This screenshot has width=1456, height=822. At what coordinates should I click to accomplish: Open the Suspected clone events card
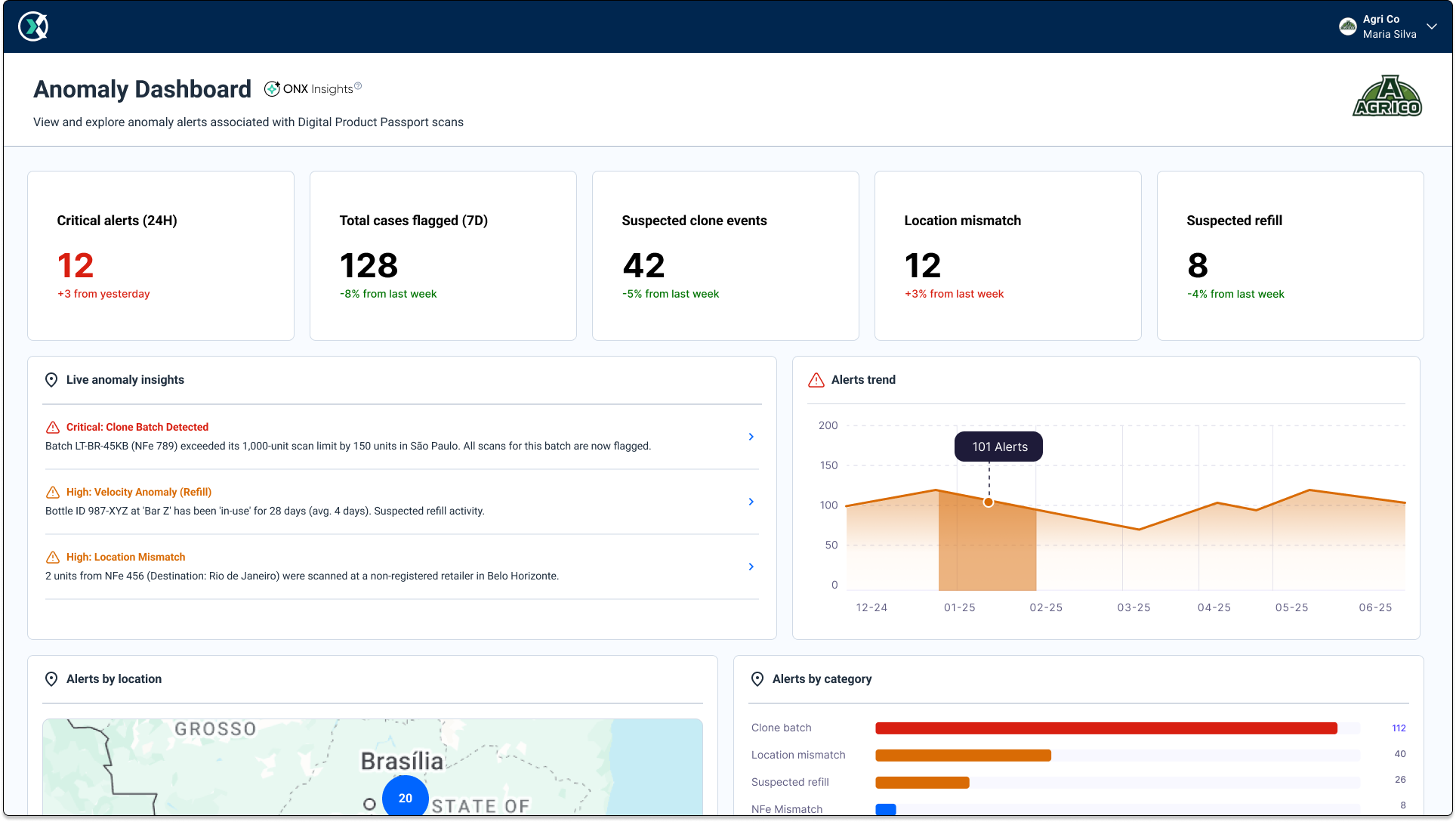click(725, 255)
